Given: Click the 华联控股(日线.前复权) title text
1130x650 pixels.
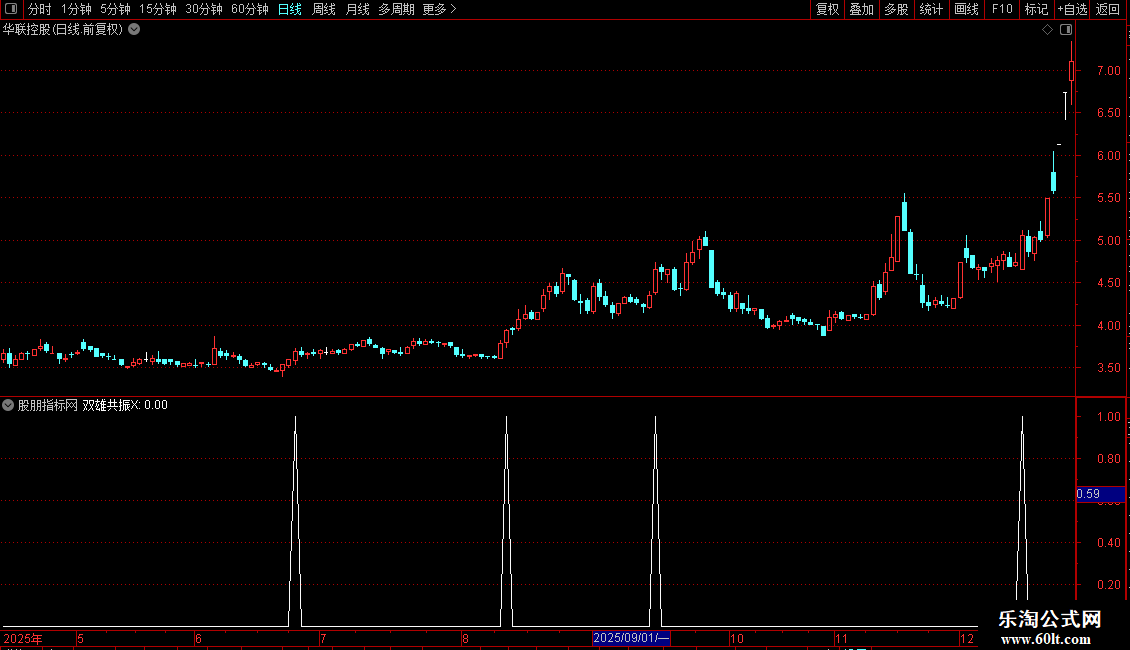Looking at the screenshot, I should [x=63, y=30].
